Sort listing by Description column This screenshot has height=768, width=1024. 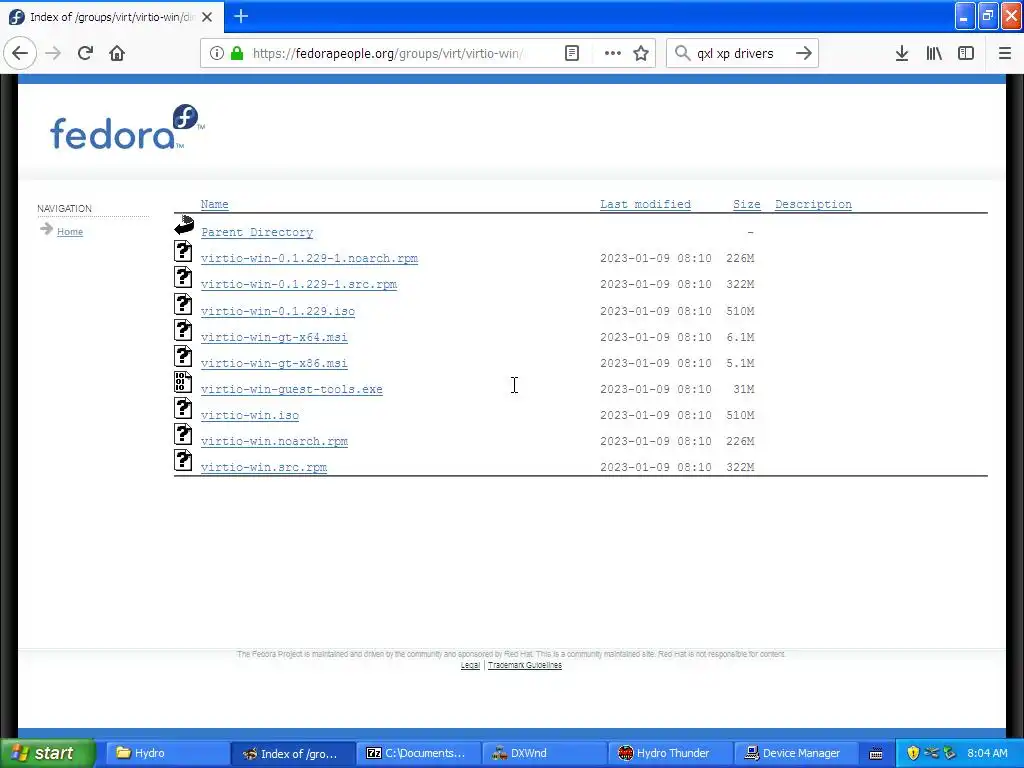[813, 204]
